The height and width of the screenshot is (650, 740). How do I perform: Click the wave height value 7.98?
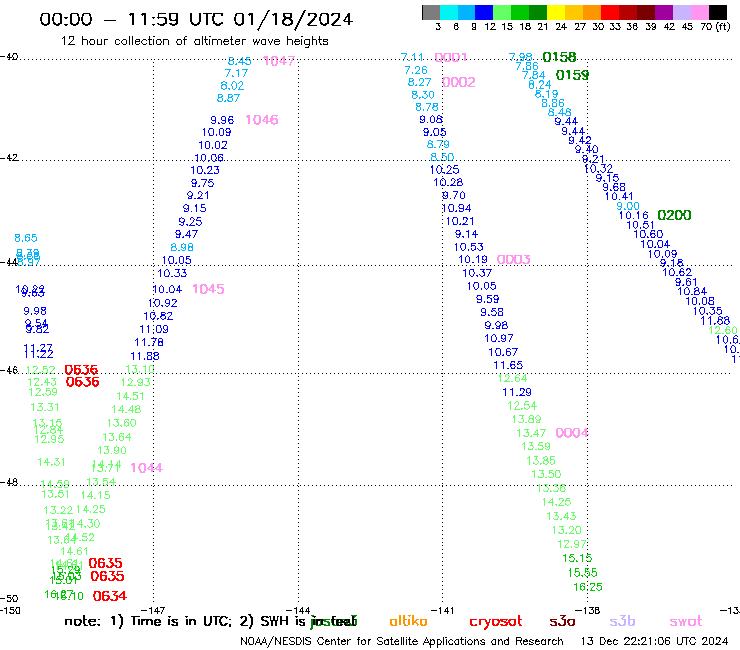click(x=521, y=57)
